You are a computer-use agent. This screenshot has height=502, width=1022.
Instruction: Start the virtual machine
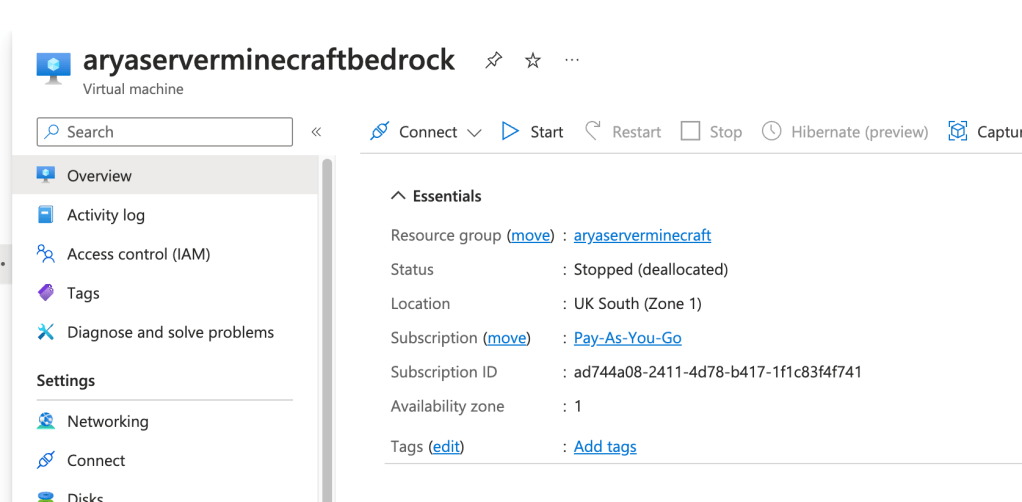point(533,132)
